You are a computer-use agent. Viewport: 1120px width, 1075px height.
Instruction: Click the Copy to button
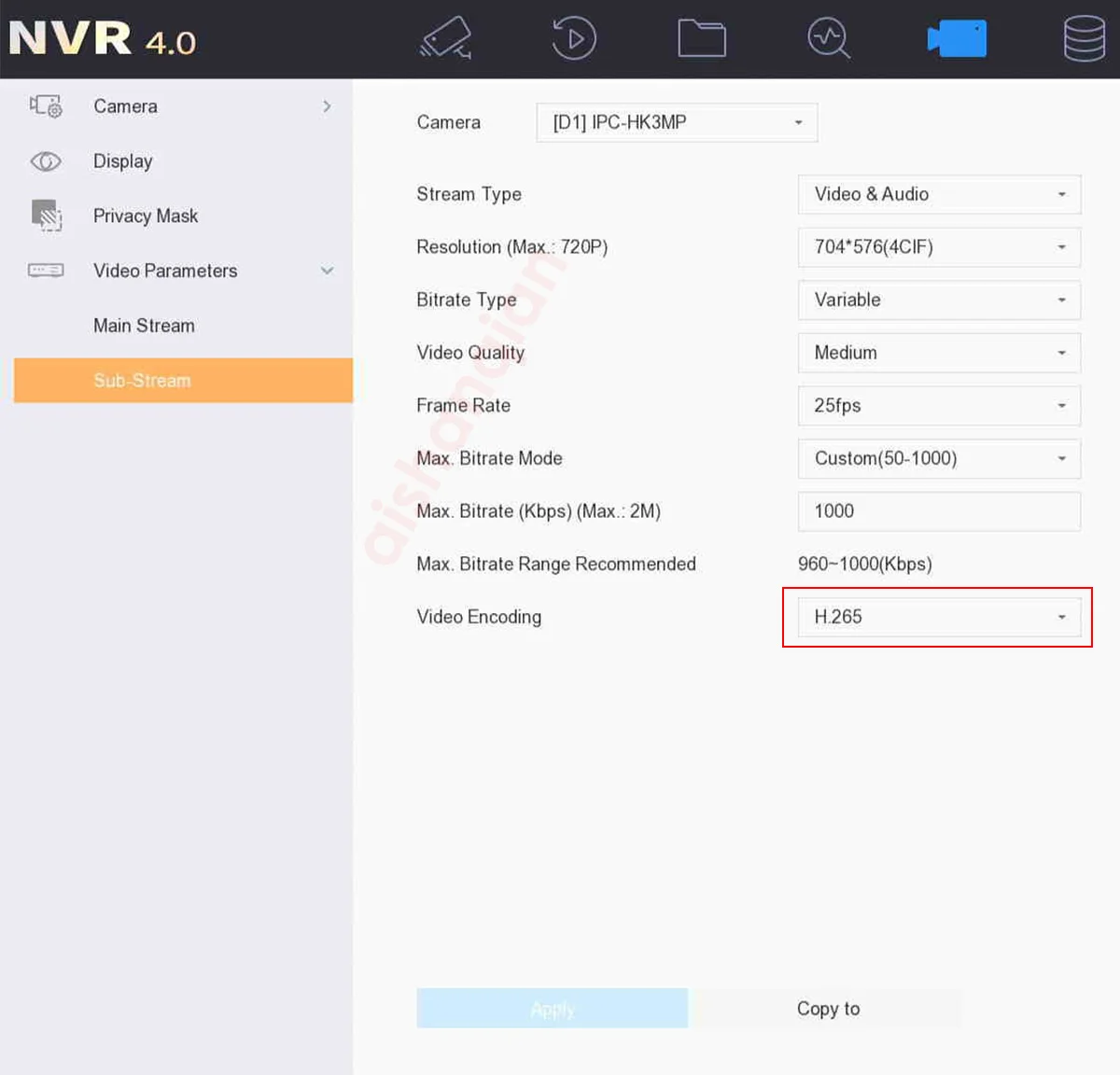pyautogui.click(x=829, y=1009)
